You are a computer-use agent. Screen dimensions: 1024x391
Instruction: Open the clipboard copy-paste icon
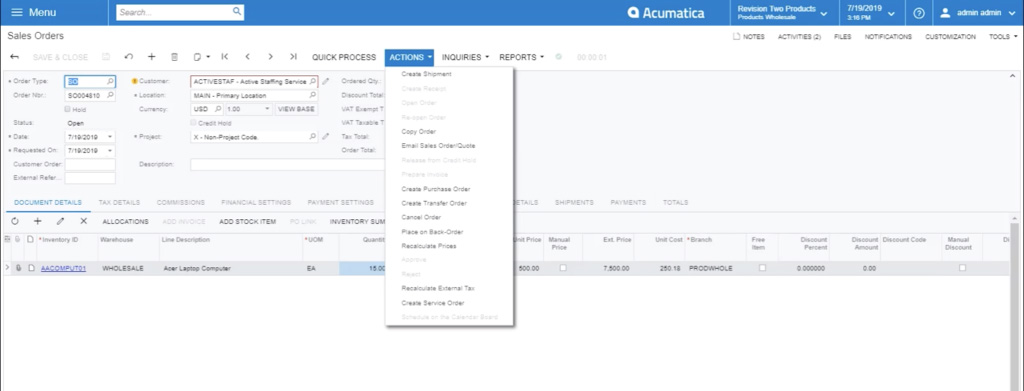(x=197, y=57)
